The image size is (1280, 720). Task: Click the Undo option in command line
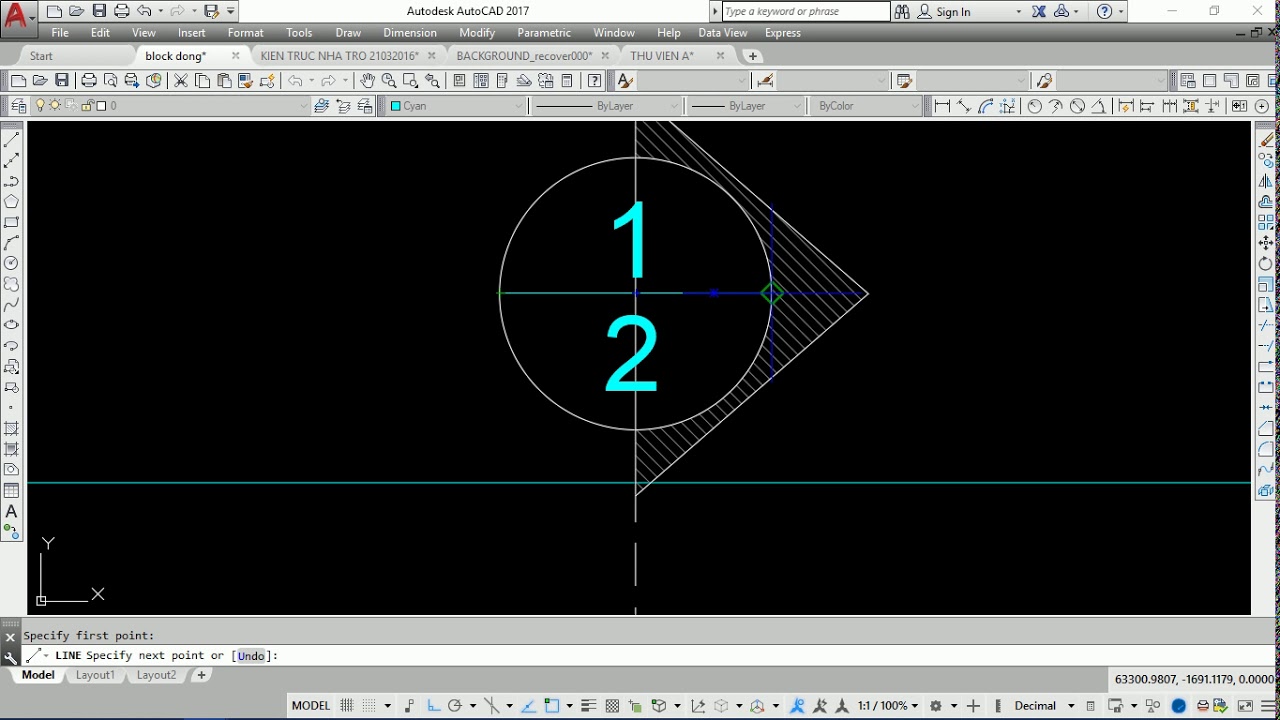[252, 656]
